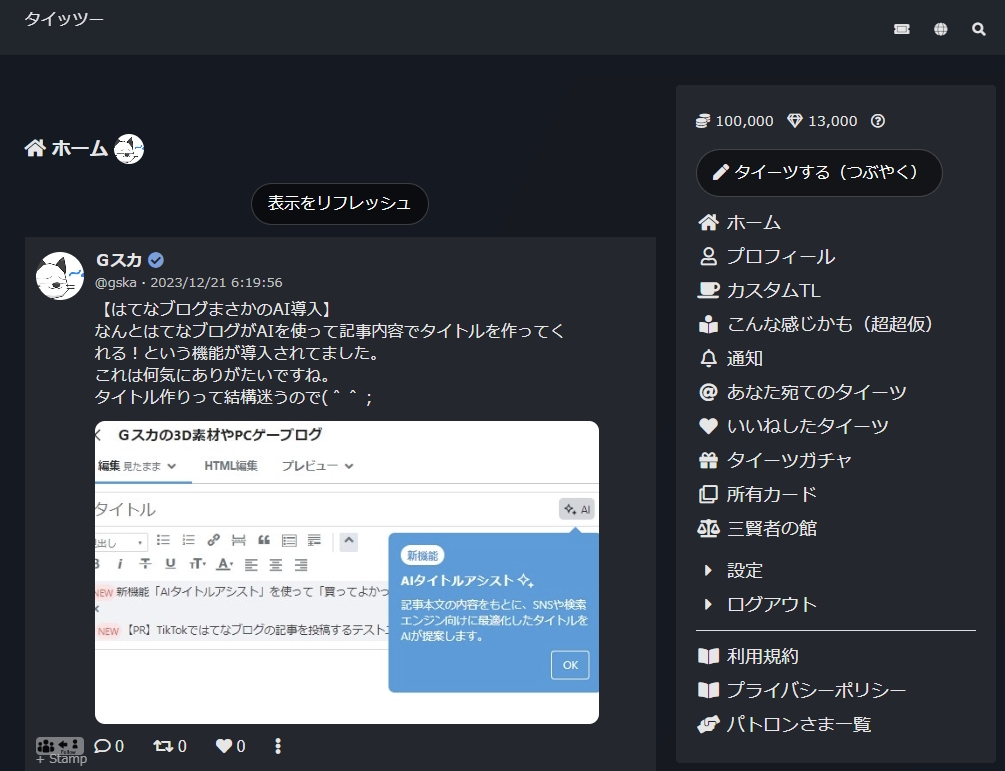
Task: Click the verified badge next to Gスカ
Action: pos(156,260)
